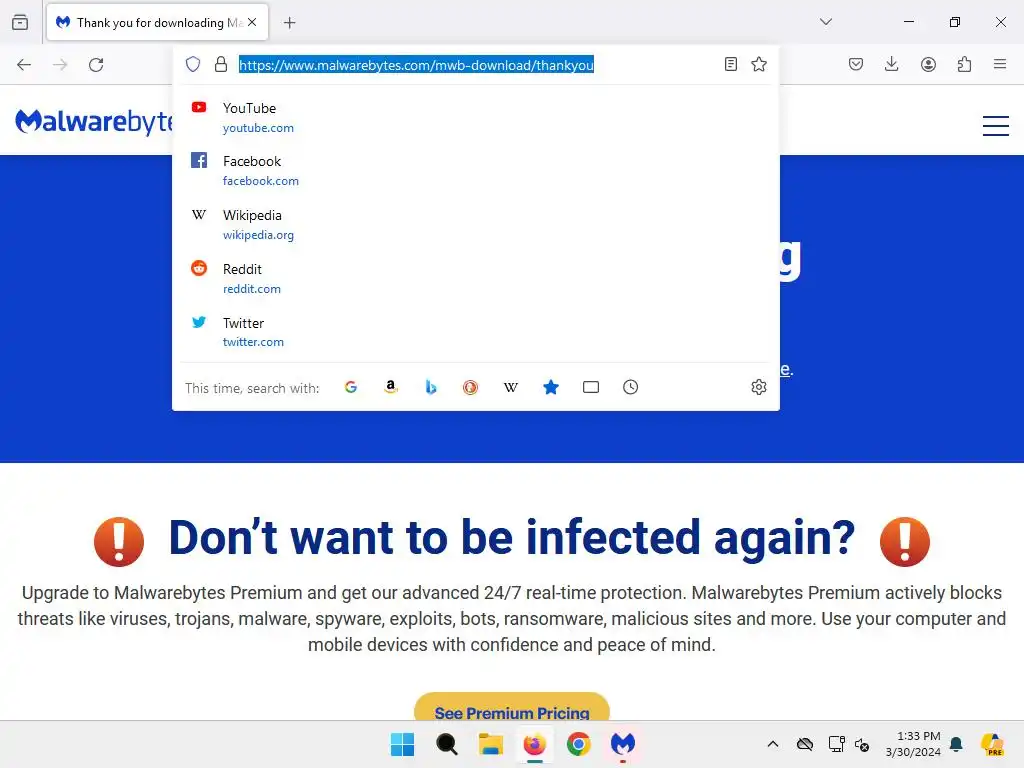Save page to Pocket
The image size is (1024, 768).
coord(856,64)
